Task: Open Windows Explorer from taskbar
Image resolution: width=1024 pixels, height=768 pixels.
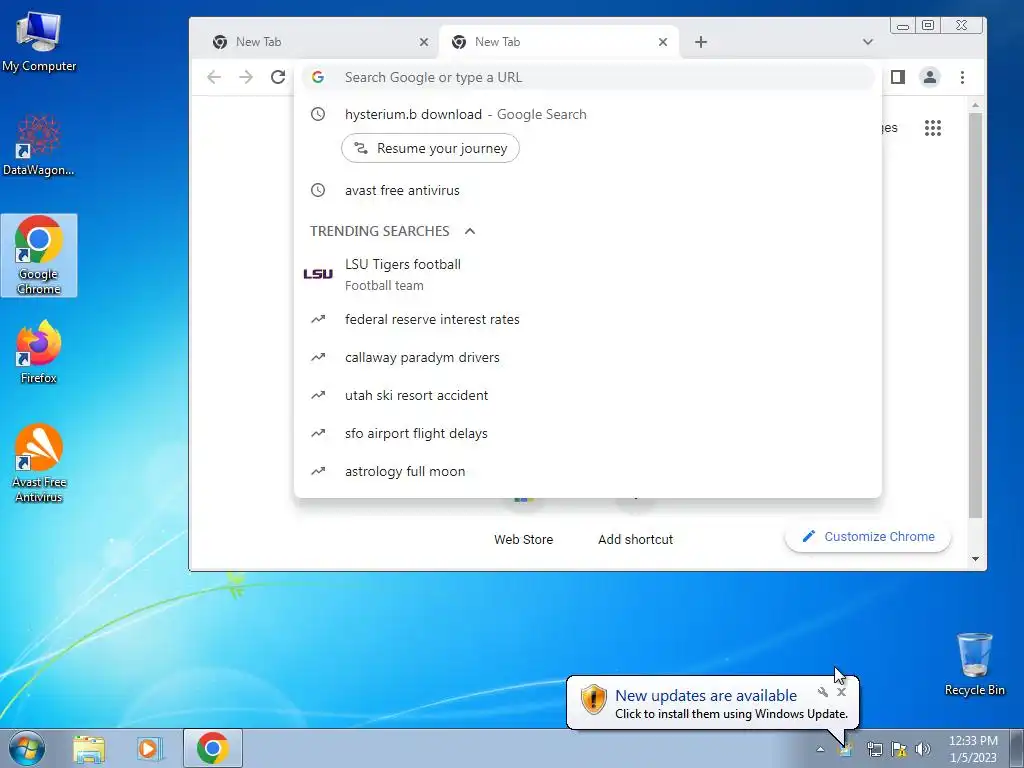Action: [89, 748]
